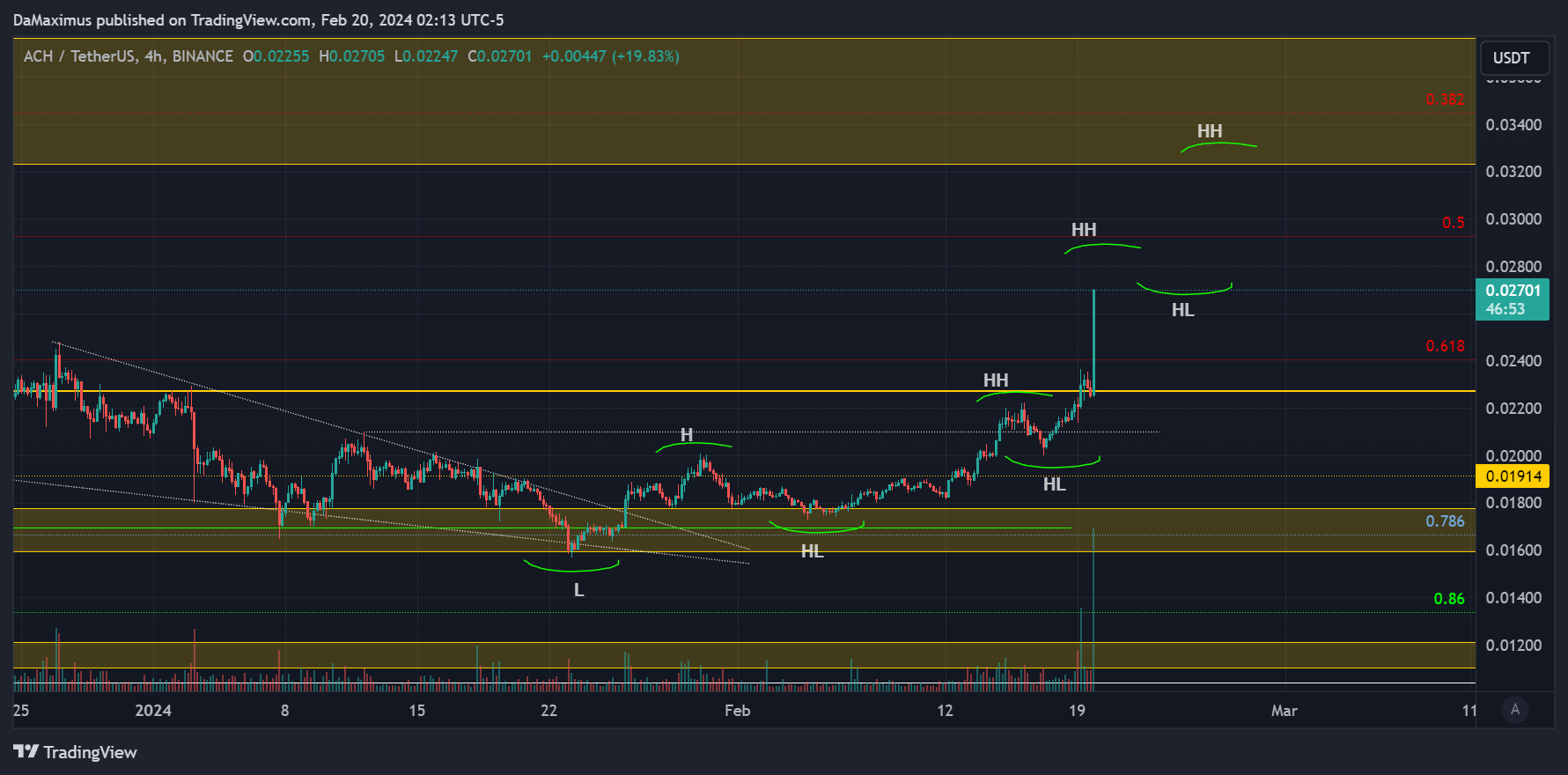Click the HL label beside current price 0.02701
The width and height of the screenshot is (1568, 775).
(1183, 310)
